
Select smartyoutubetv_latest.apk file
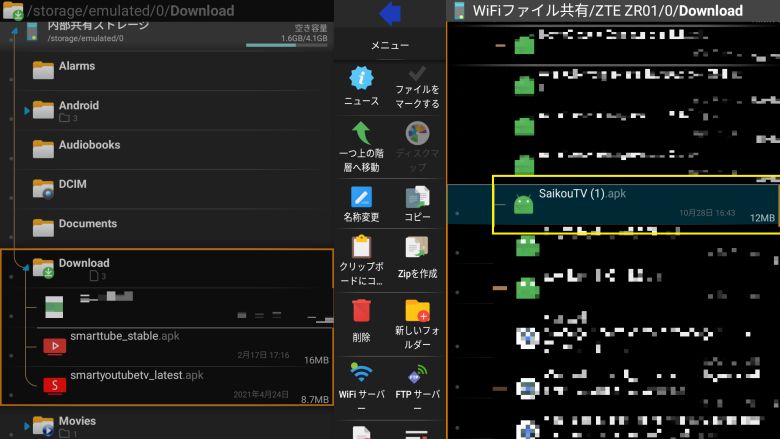coord(185,385)
